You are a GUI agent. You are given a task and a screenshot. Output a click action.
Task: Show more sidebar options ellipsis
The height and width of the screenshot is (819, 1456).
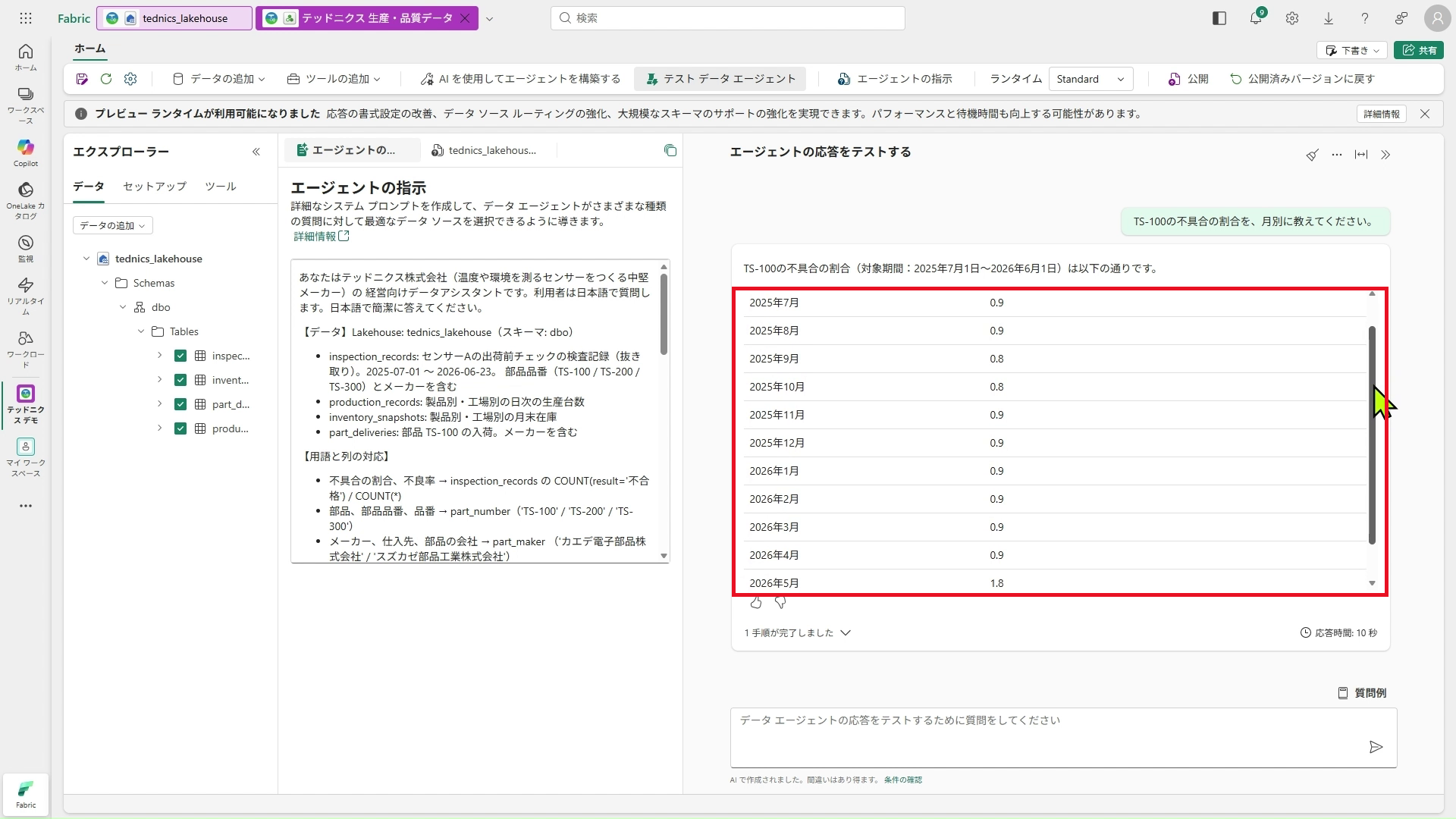pos(26,506)
